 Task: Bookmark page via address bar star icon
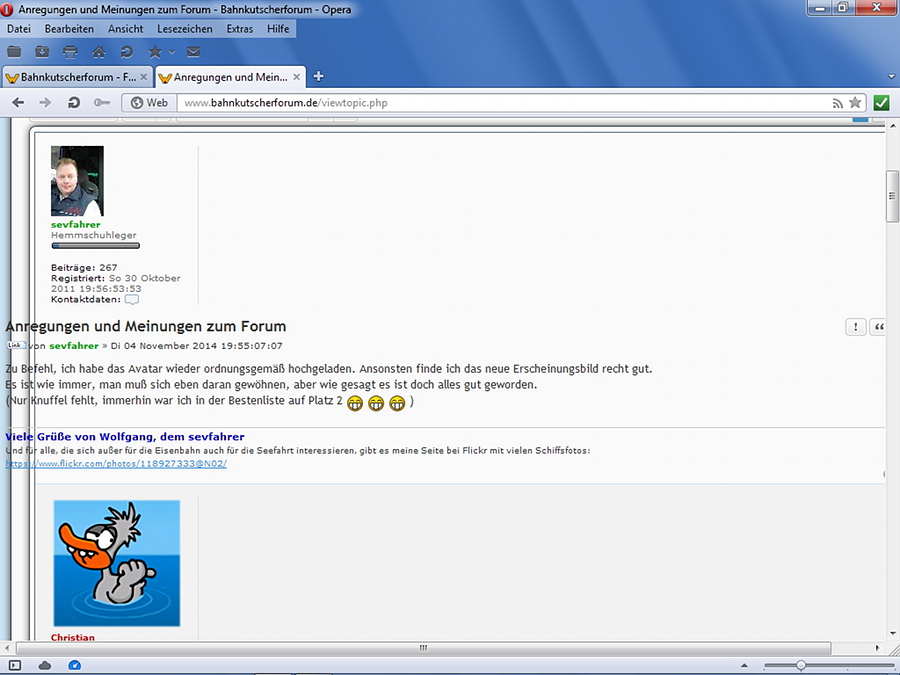[x=855, y=102]
